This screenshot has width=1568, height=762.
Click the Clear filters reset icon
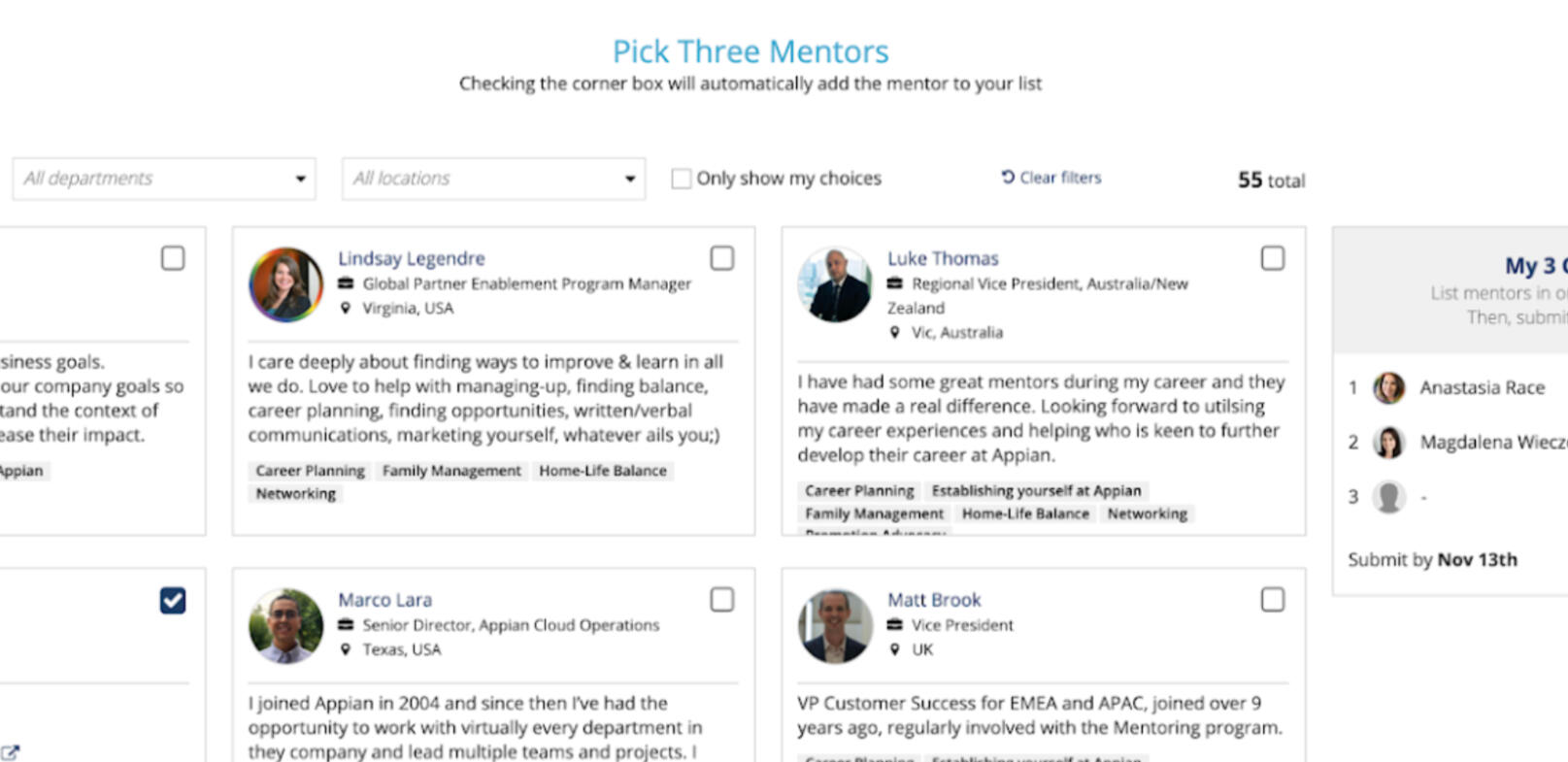(1008, 177)
